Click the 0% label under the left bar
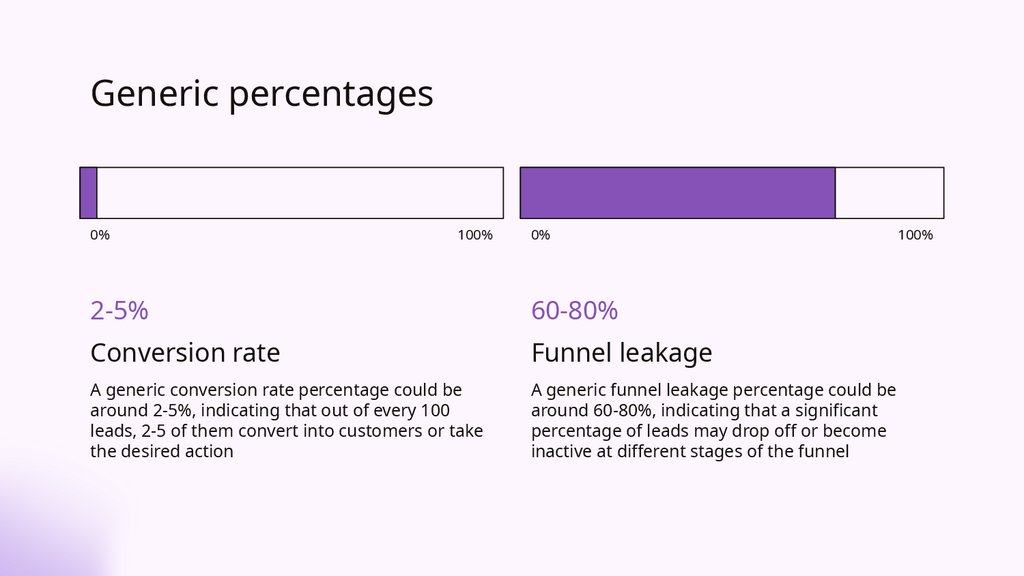1024x576 pixels. 100,235
